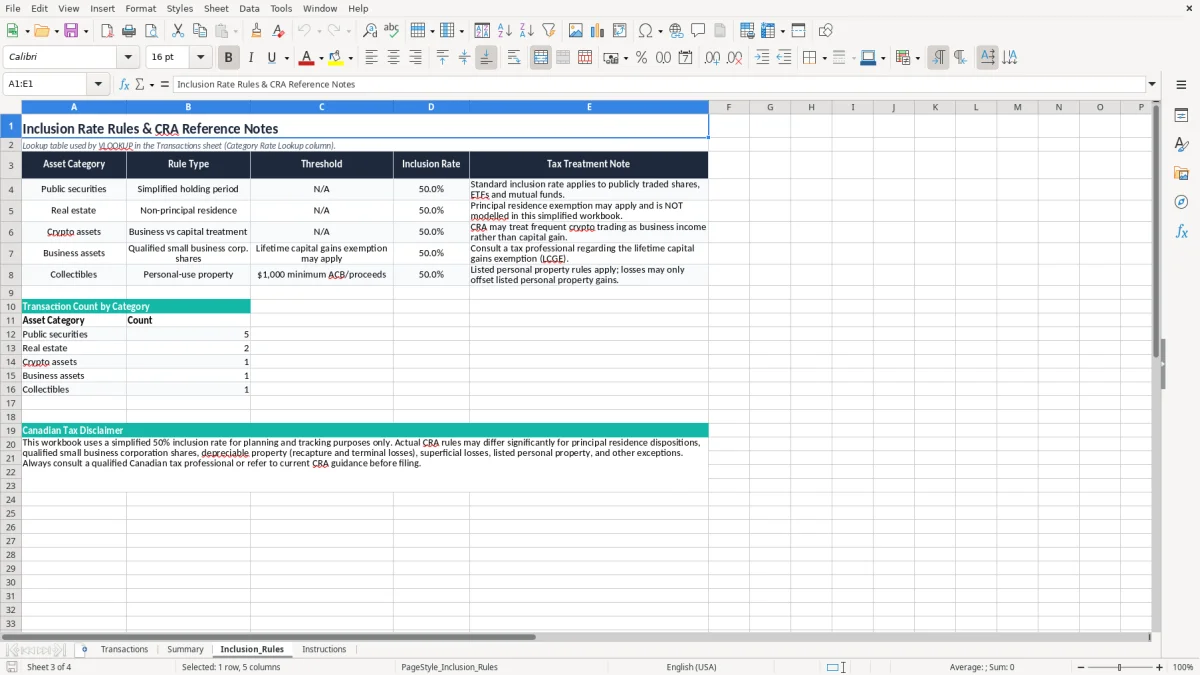The image size is (1200, 675).
Task: Open the background color dropdown arrow
Action: tap(350, 58)
